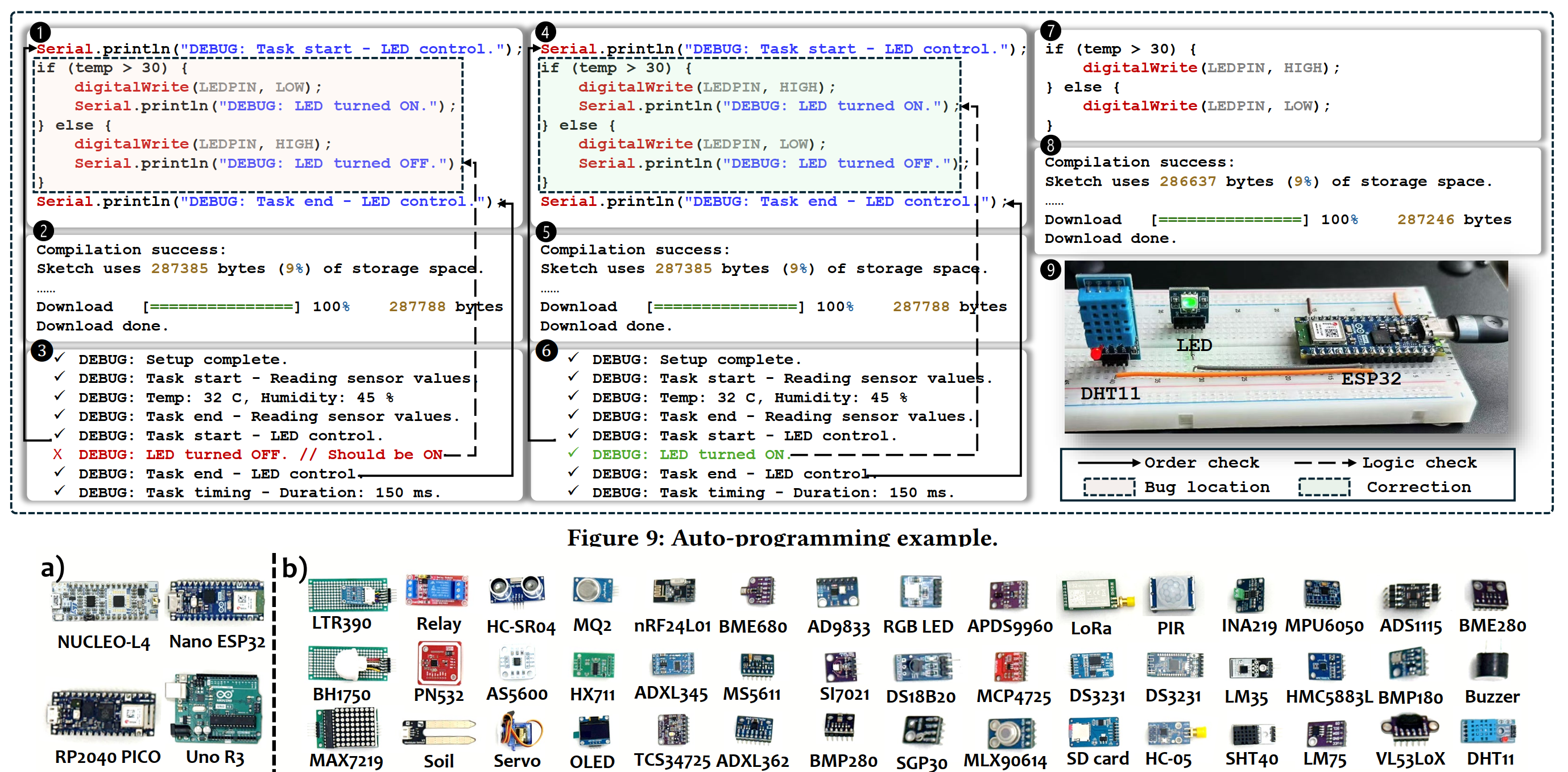Click the Bug location legend swatch
This screenshot has height=772, width=1568.
coord(1109,487)
